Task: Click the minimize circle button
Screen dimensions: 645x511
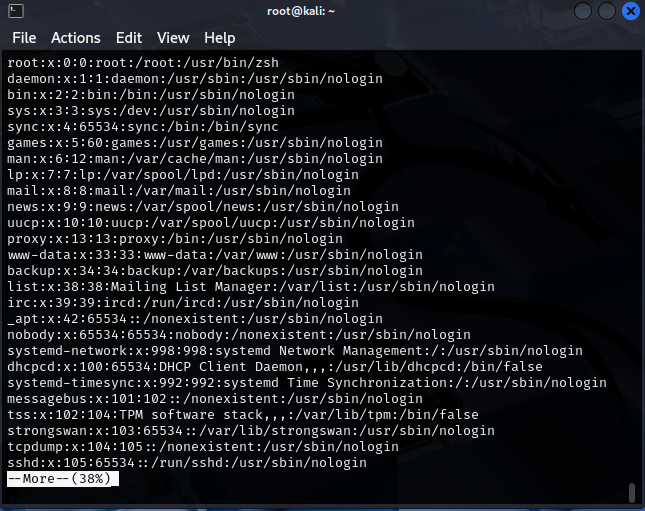Action: coord(583,11)
